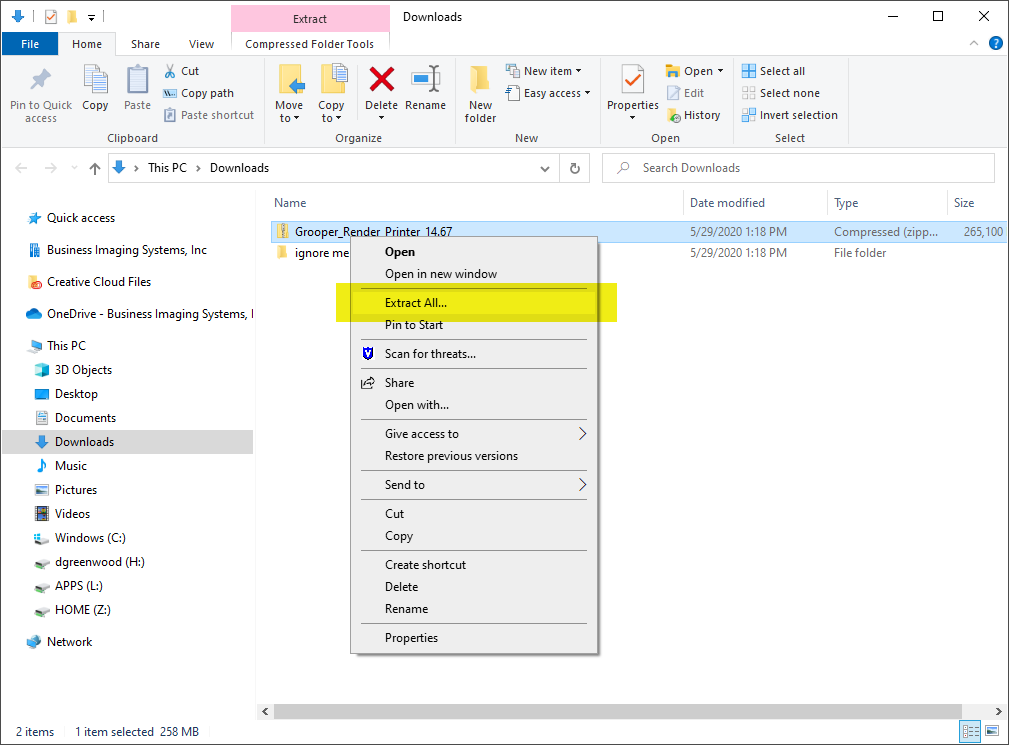Screen dimensions: 1009x745
Task: Switch to the Share tab
Action: click(x=145, y=44)
